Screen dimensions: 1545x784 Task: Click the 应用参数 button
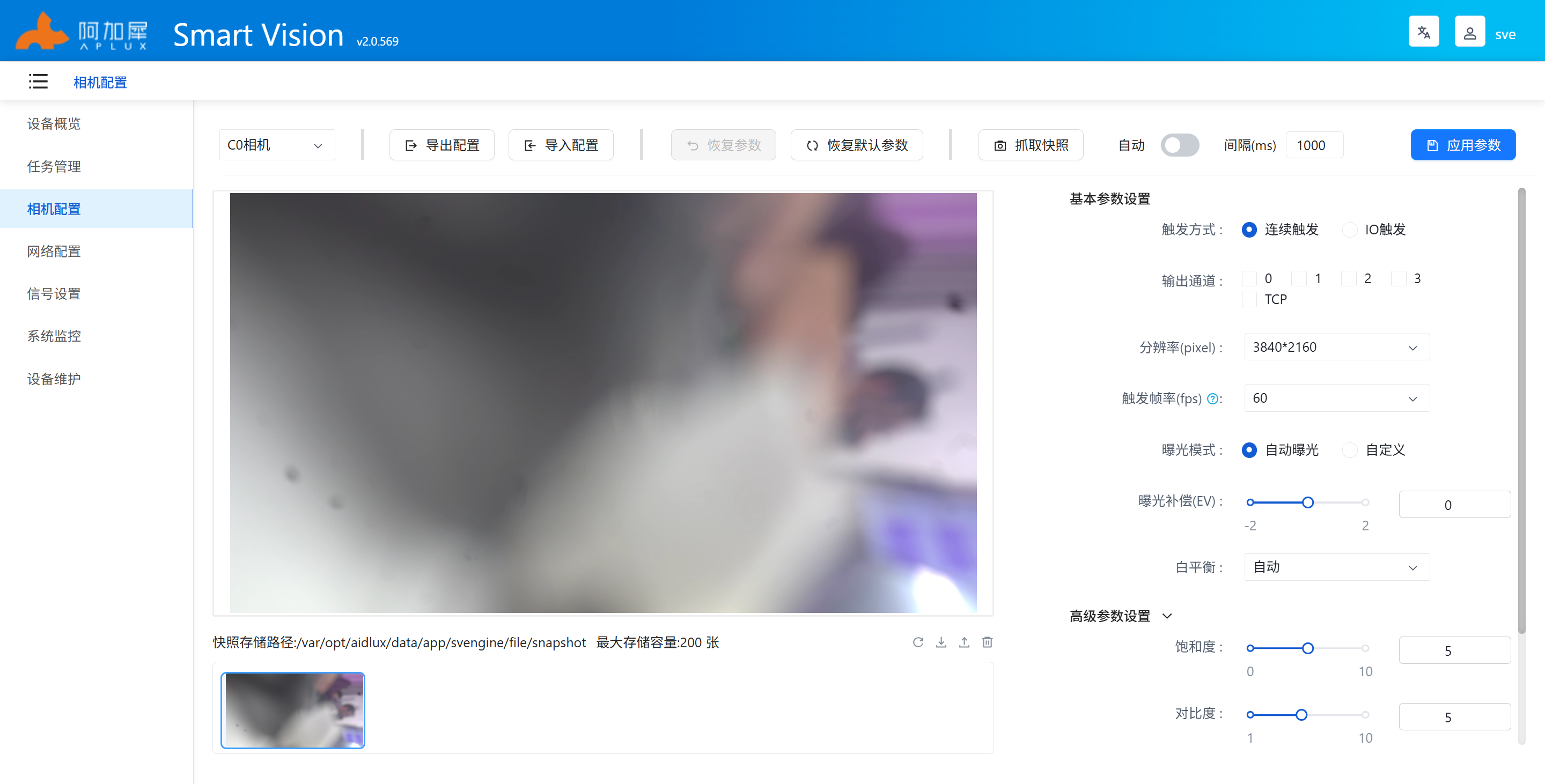click(1462, 145)
